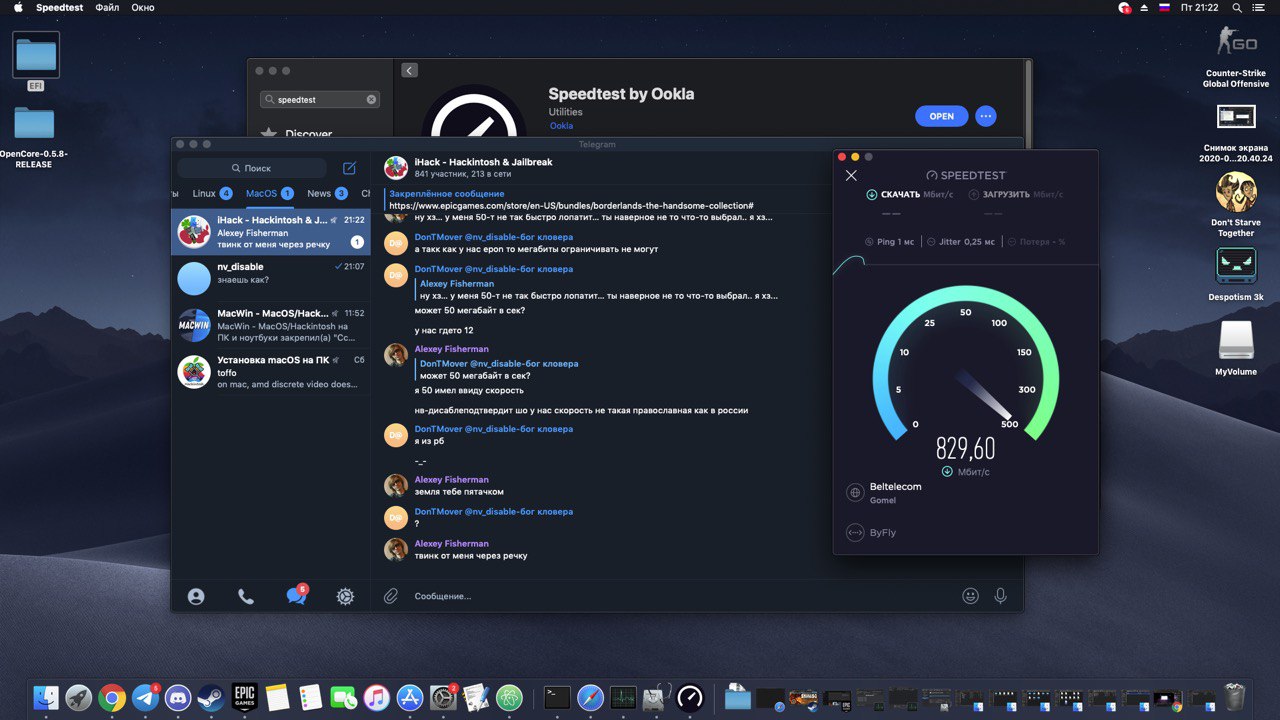Screen dimensions: 1280x720
Task: Open Speedtest gauge icon in dock
Action: click(690, 697)
